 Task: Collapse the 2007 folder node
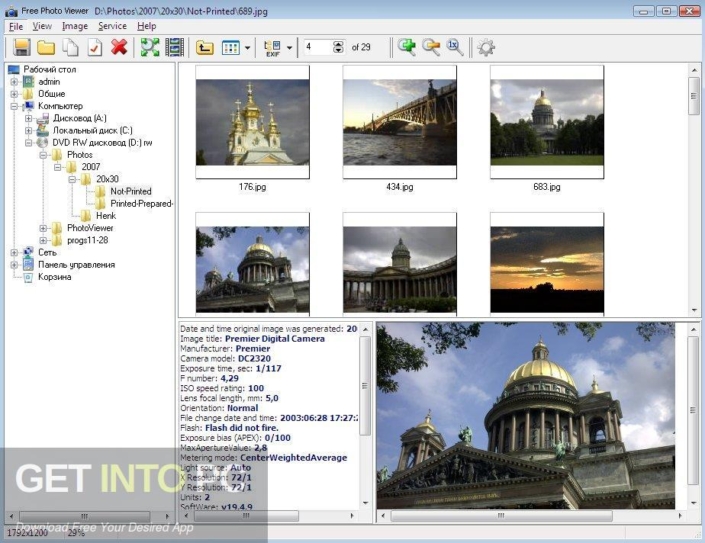(58, 167)
